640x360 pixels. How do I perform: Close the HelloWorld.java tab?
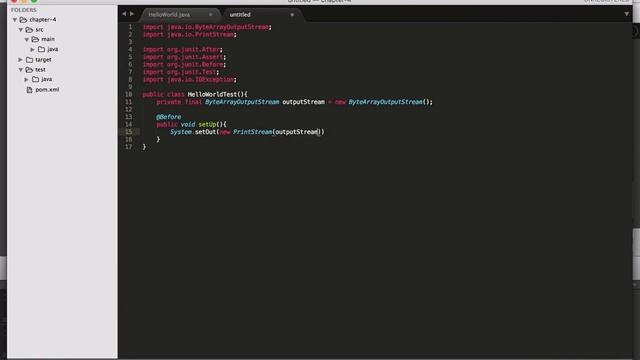coord(211,15)
